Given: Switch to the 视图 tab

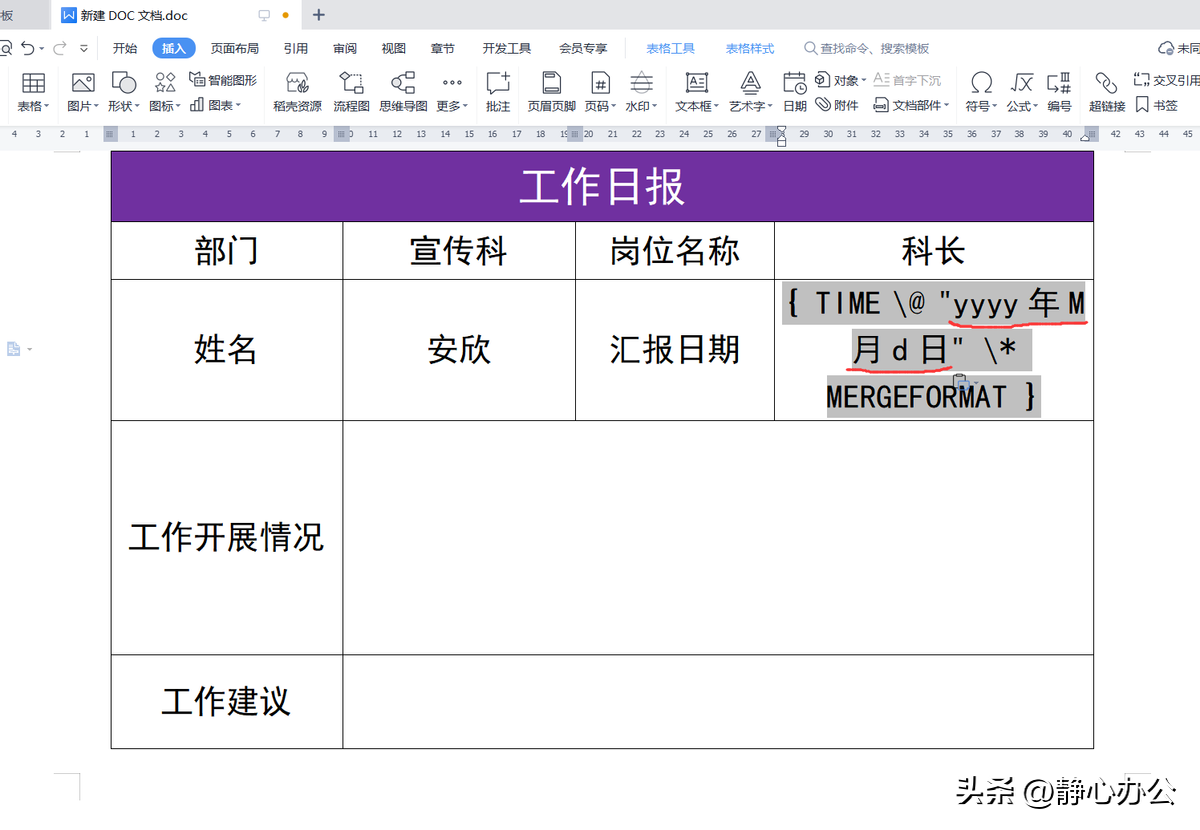Looking at the screenshot, I should 394,48.
